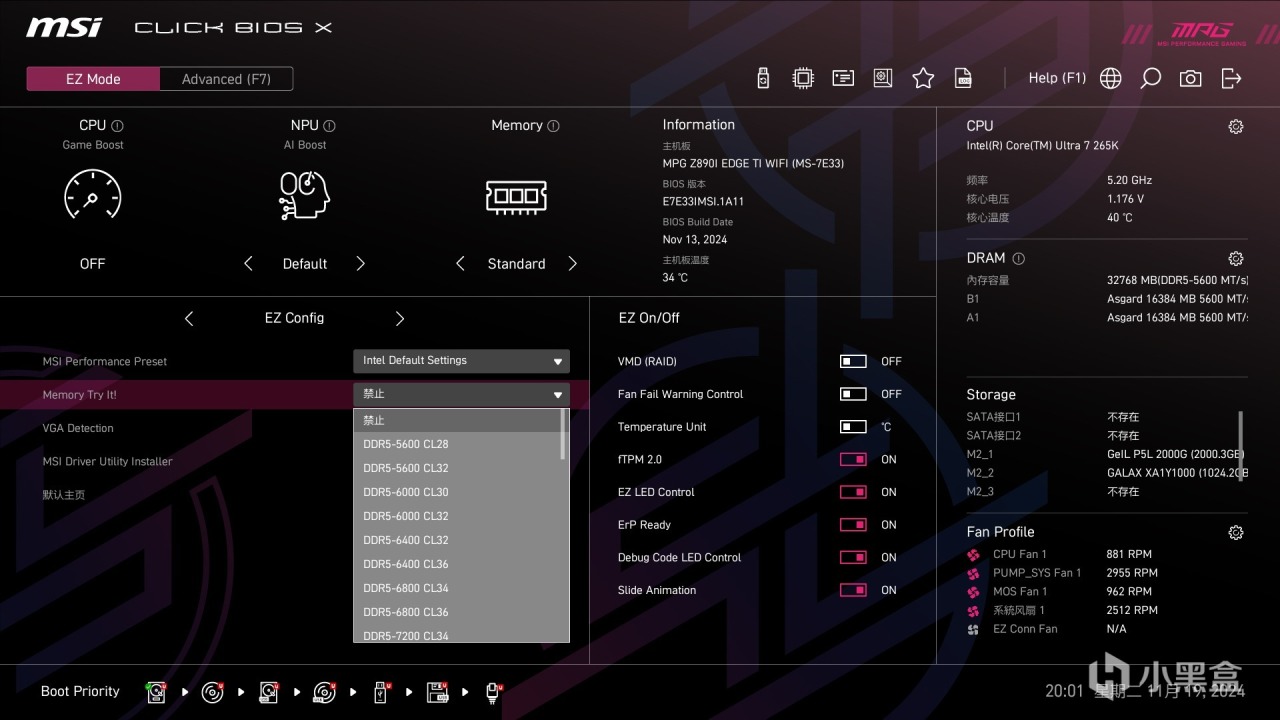
Task: Click the info icon beside DRAM
Action: pyautogui.click(x=1018, y=258)
